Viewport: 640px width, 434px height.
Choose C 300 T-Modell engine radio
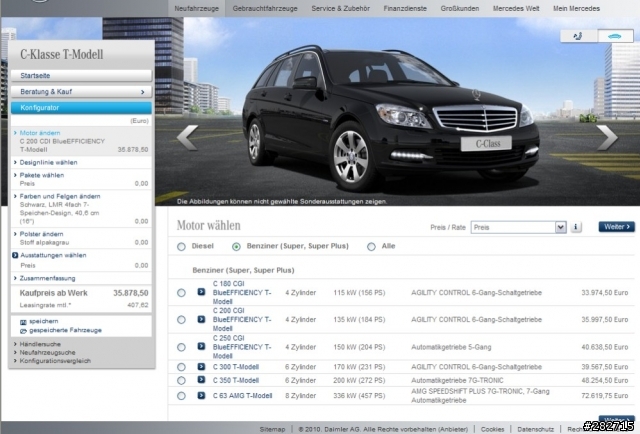(181, 367)
